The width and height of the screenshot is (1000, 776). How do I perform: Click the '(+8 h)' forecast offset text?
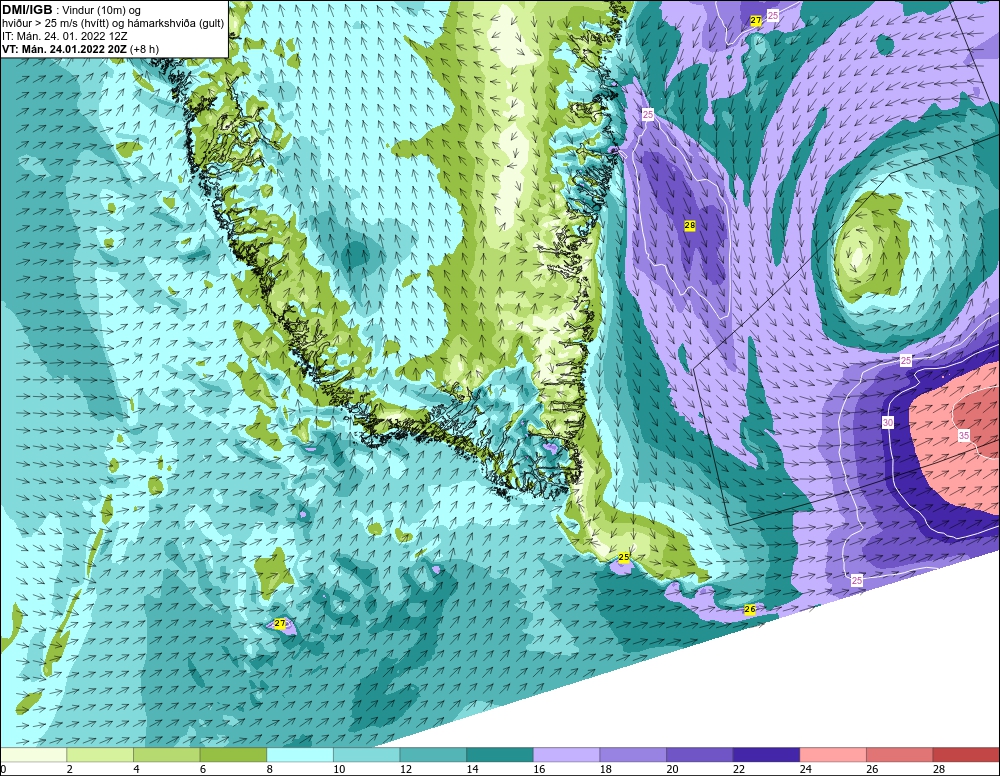[x=145, y=49]
